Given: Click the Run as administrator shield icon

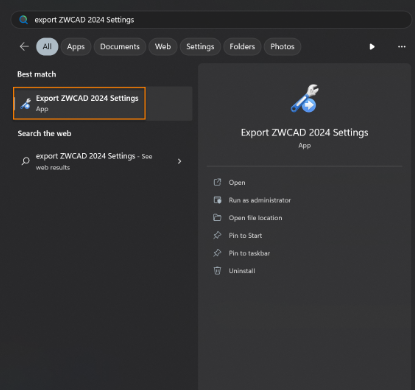Looking at the screenshot, I should coord(217,200).
